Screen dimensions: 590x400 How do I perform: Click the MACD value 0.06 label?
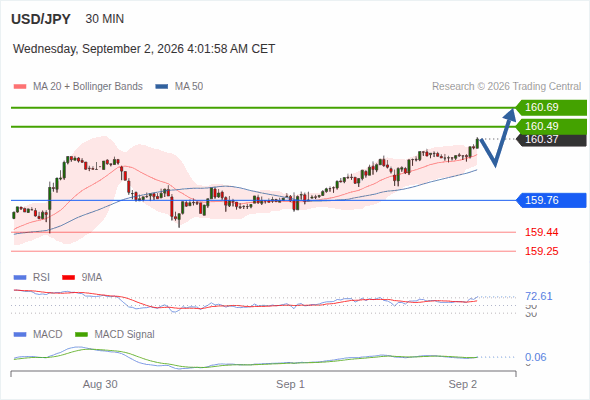(x=536, y=357)
